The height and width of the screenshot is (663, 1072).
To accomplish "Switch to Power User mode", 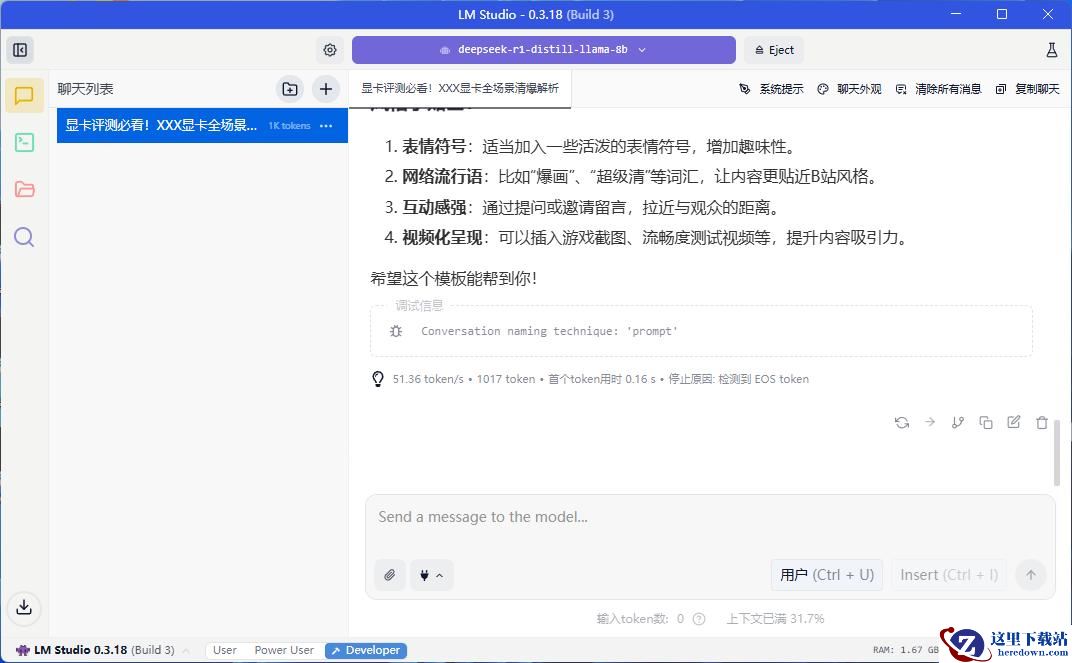I will 284,650.
